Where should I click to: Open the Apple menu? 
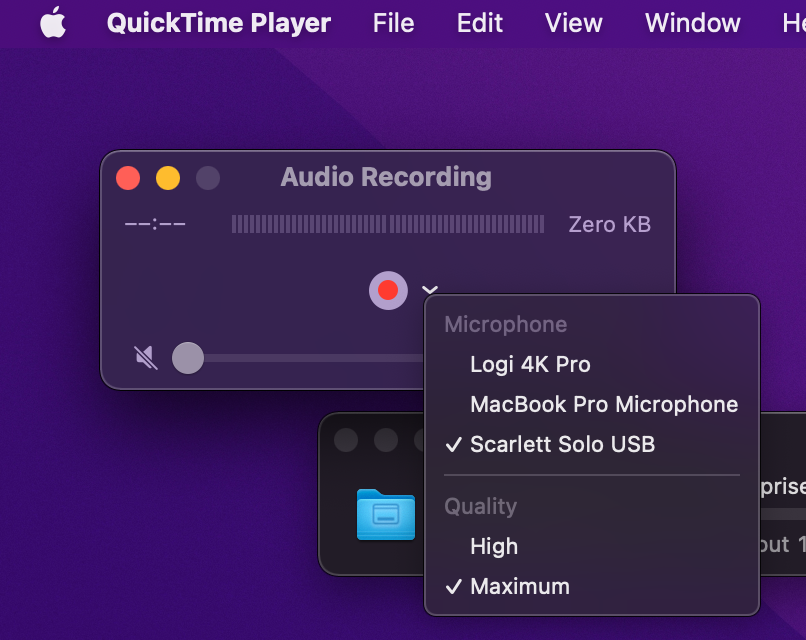(53, 23)
